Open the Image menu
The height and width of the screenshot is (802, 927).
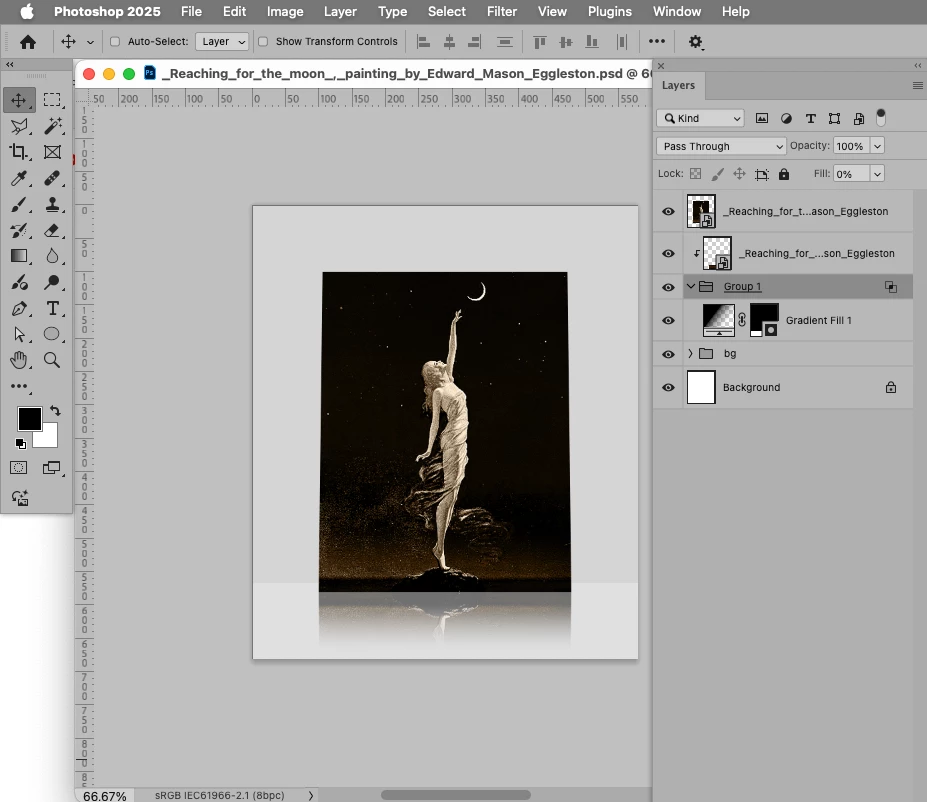point(285,11)
